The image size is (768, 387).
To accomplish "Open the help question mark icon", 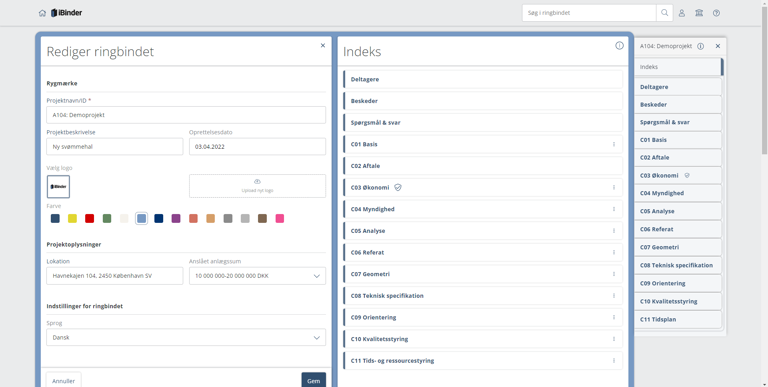I will [x=716, y=13].
